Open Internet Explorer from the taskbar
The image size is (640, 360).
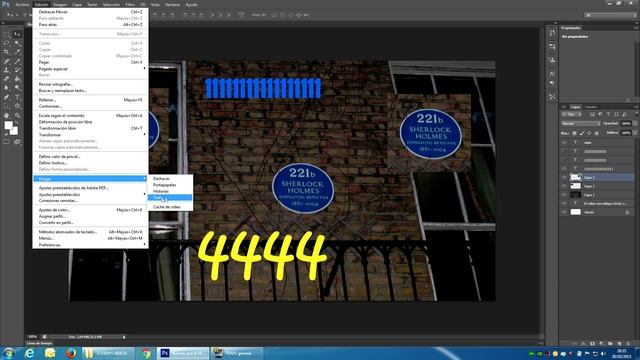tap(29, 353)
